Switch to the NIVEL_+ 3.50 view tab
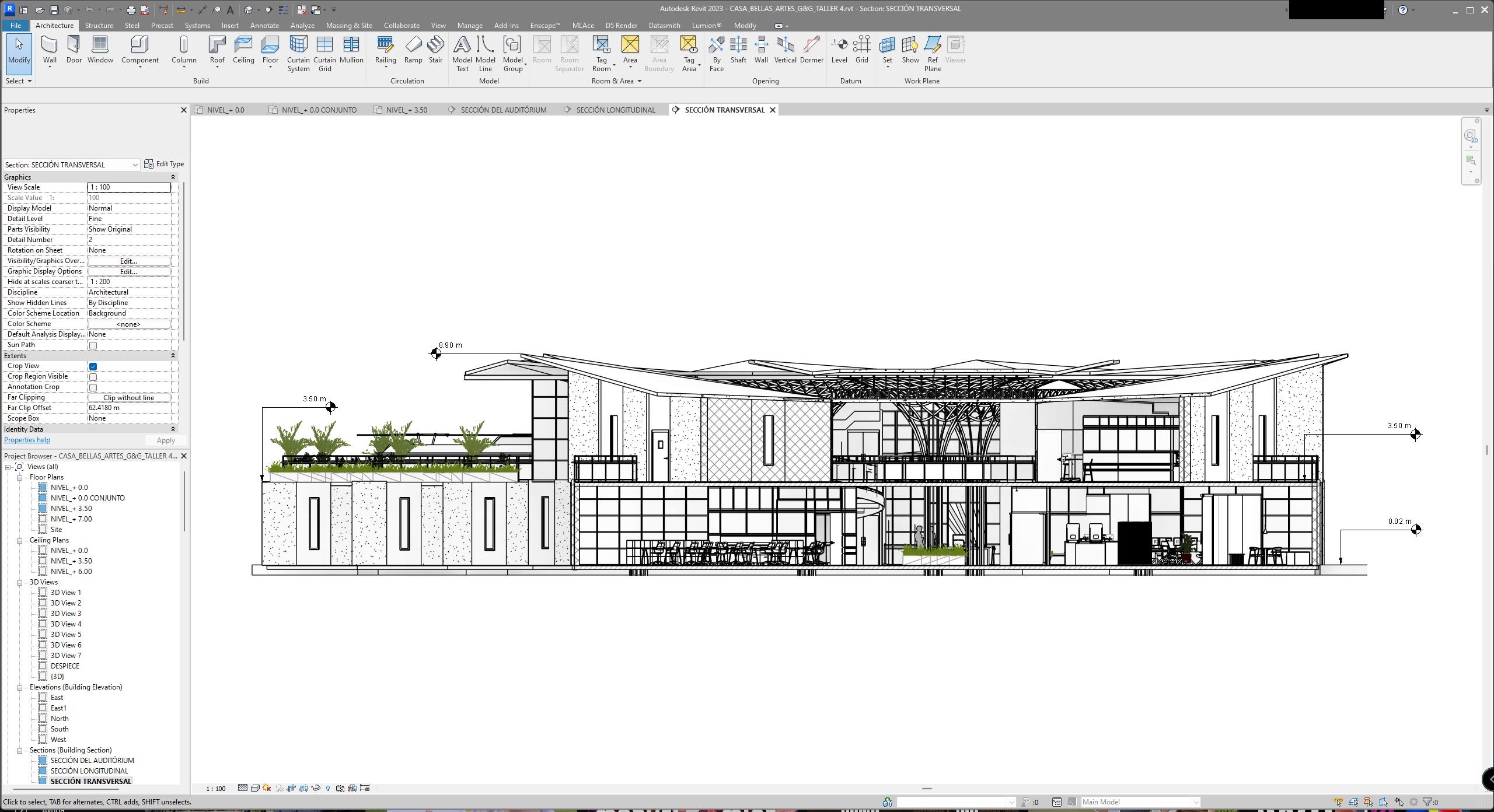The image size is (1494, 812). [x=400, y=110]
